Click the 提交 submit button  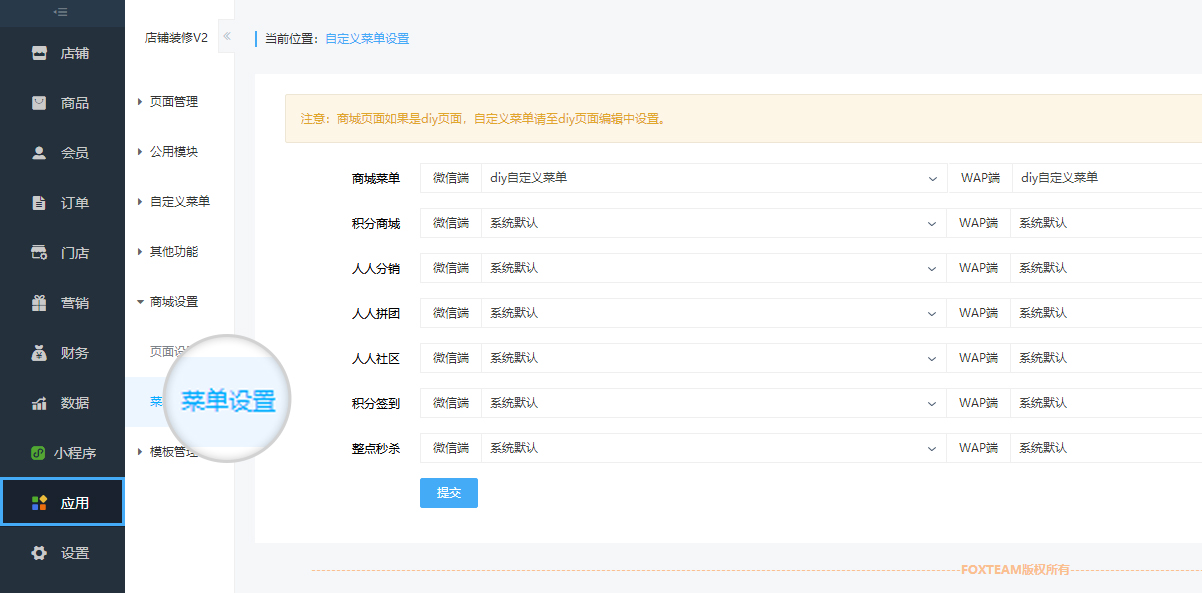[x=448, y=492]
